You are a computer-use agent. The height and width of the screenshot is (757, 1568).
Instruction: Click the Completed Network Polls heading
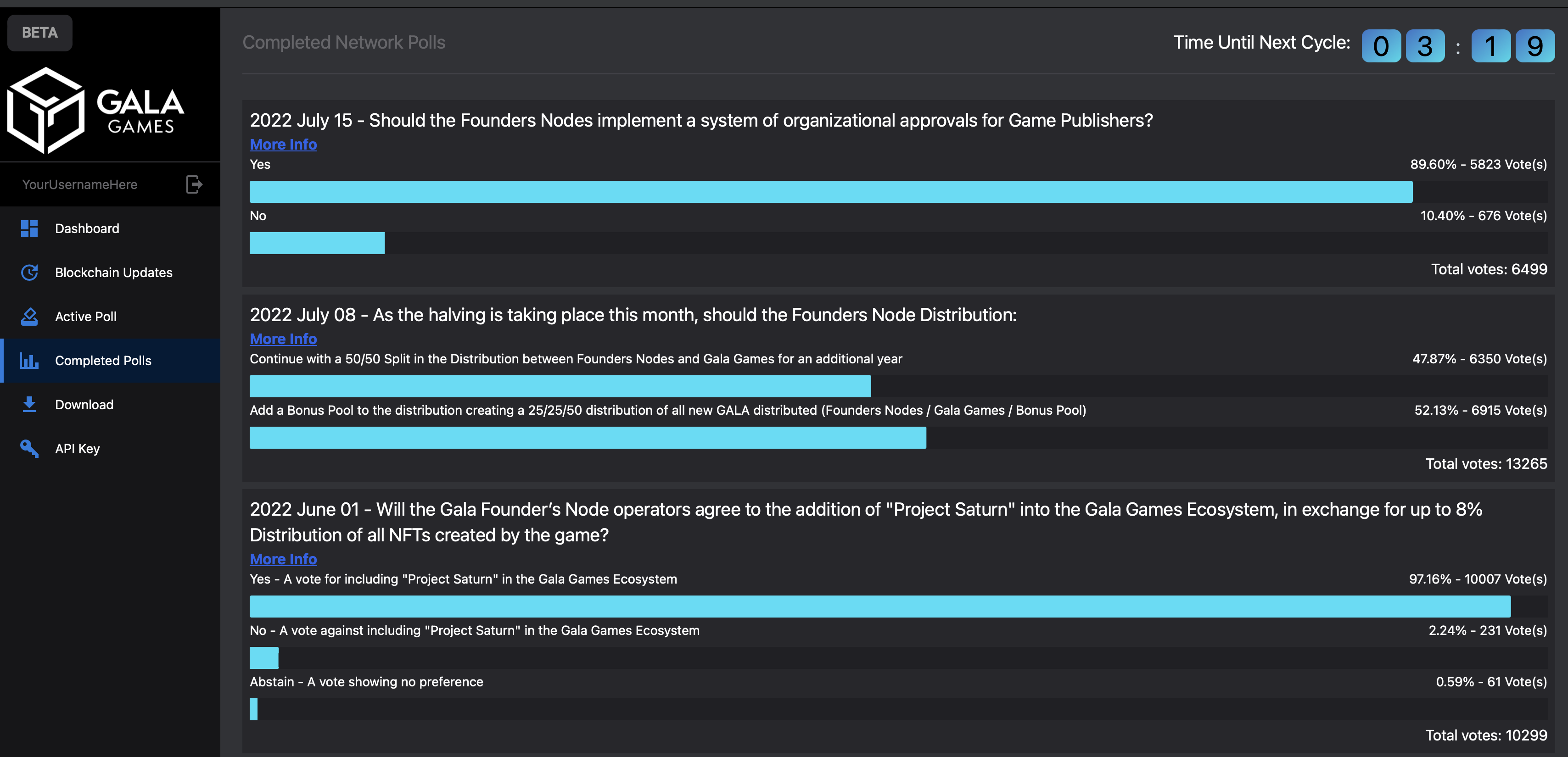(x=344, y=42)
